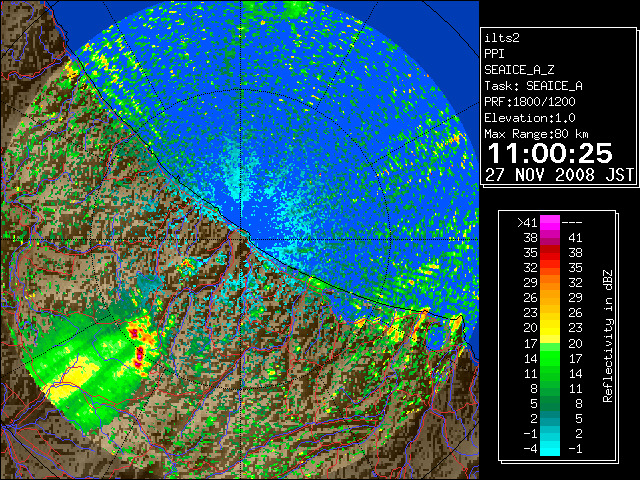The height and width of the screenshot is (480, 640).
Task: Click the 'Max Range:80 km' line
Action: (x=536, y=134)
